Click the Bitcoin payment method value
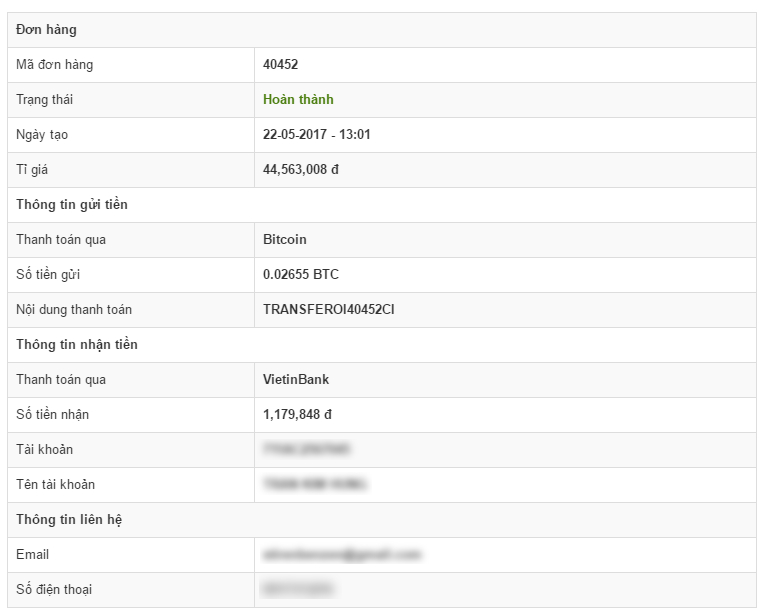This screenshot has width=765, height=614. coord(284,240)
